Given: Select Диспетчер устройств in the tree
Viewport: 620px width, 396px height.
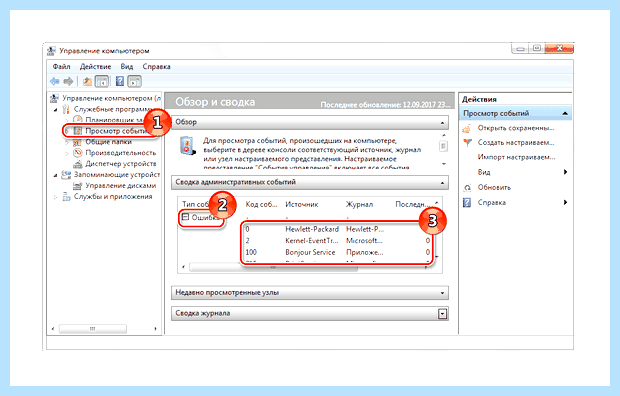Looking at the screenshot, I should coord(121,164).
